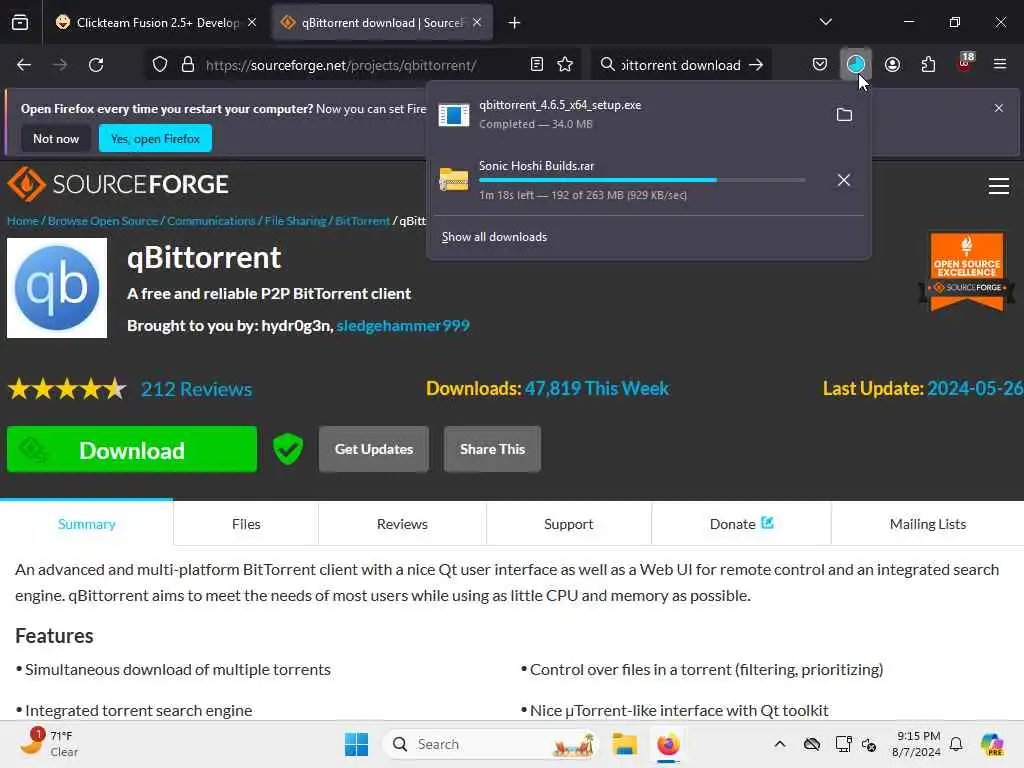
Task: Open Windows Start menu
Action: [357, 744]
